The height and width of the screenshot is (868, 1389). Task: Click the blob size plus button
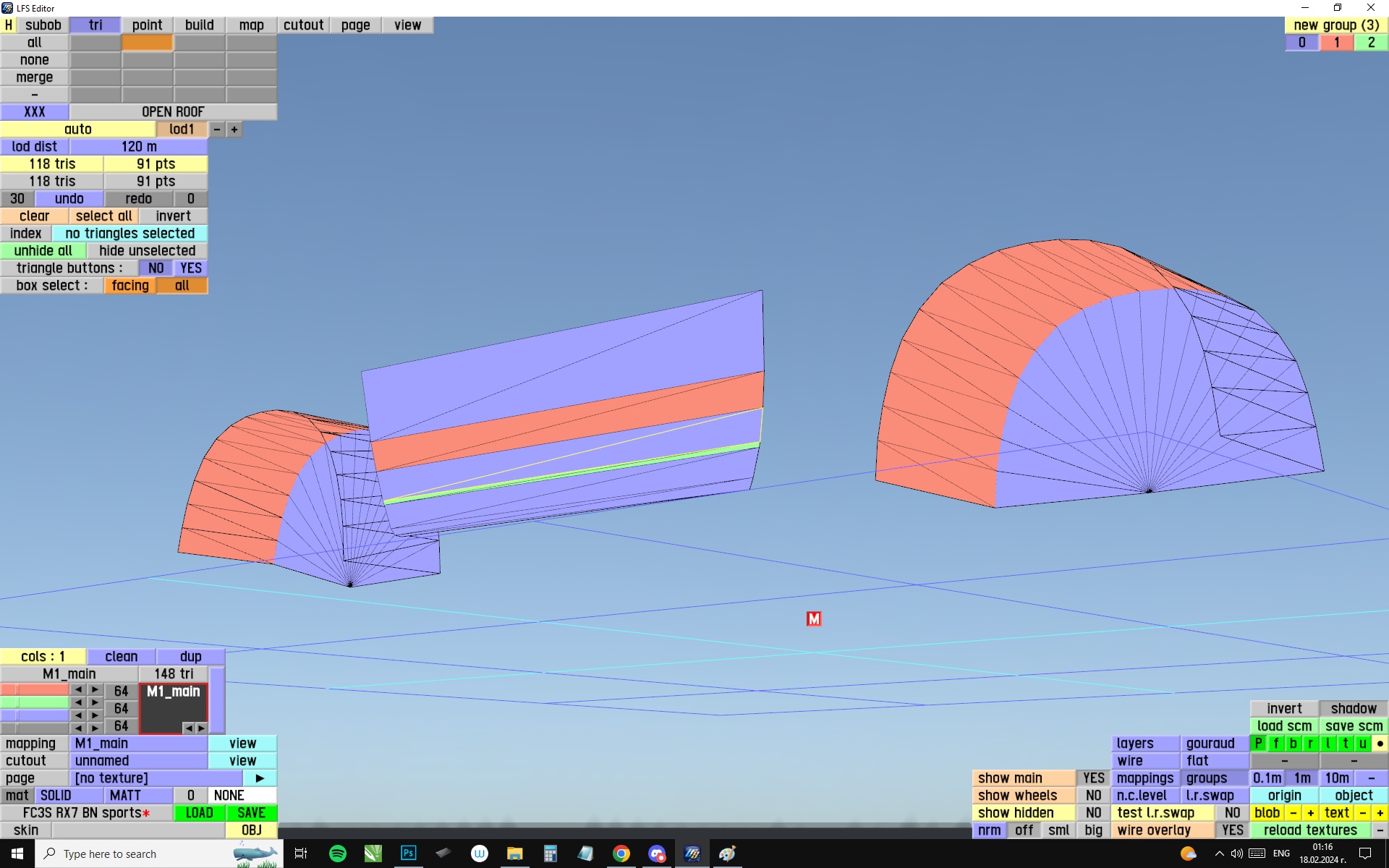coord(1310,813)
